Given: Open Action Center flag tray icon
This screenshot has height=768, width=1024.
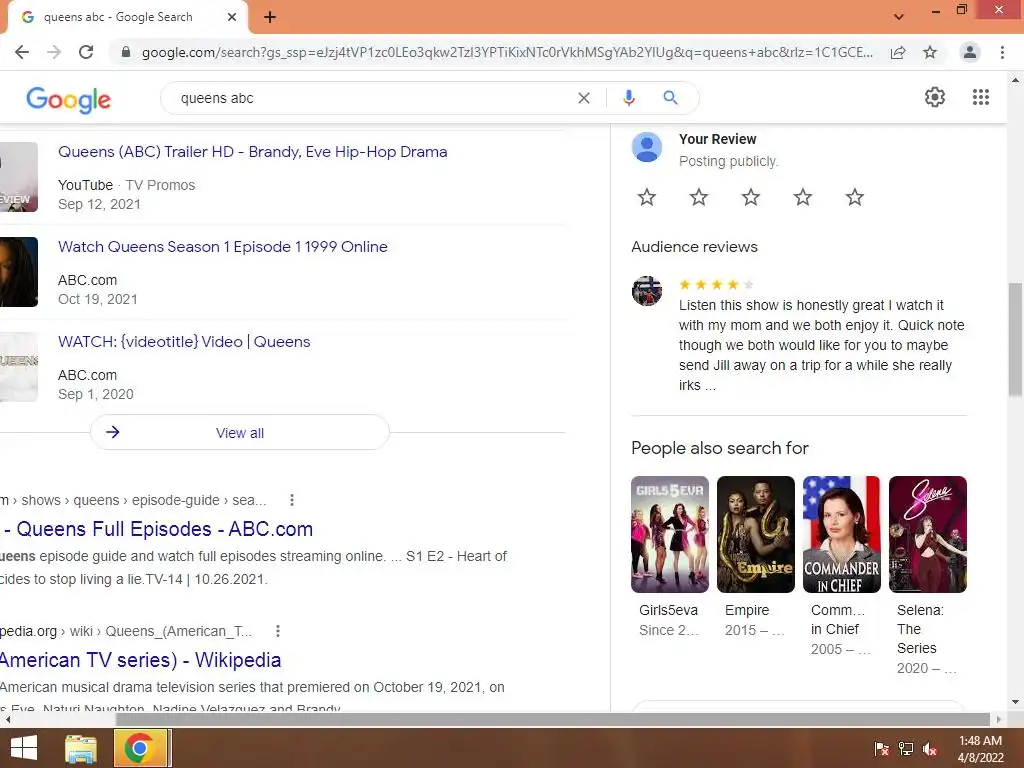Looking at the screenshot, I should 881,748.
